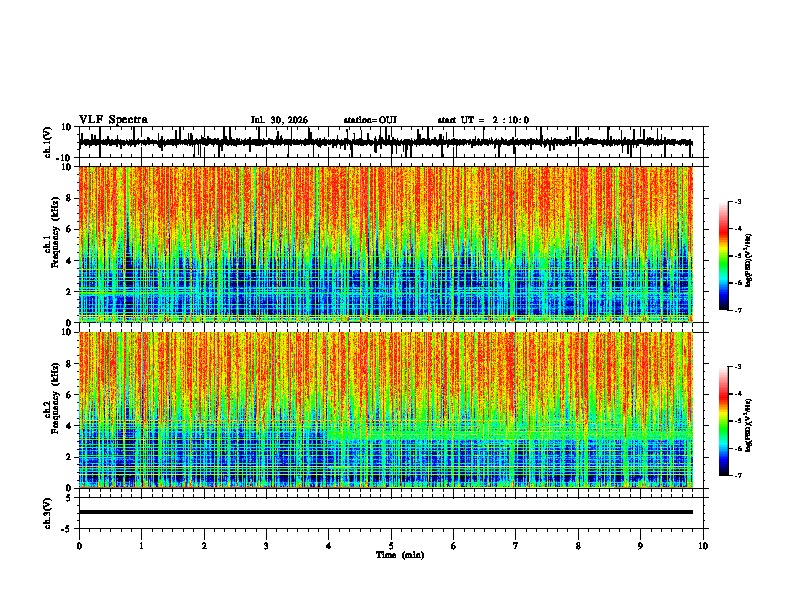Click inside the ch.2 spectrogram plot
Screen dimensions: 792x612
click(x=385, y=410)
